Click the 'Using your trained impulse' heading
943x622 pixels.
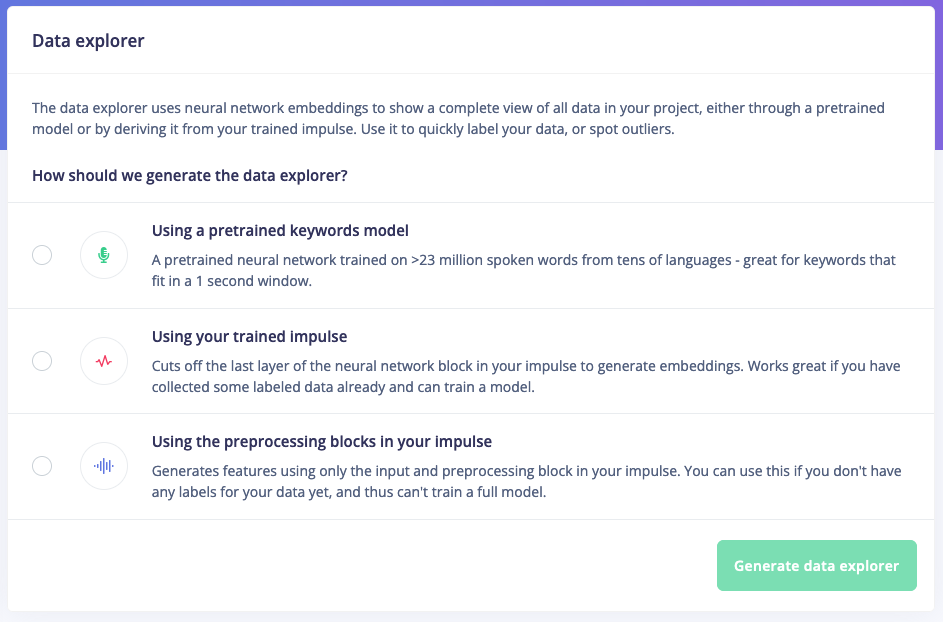(249, 336)
